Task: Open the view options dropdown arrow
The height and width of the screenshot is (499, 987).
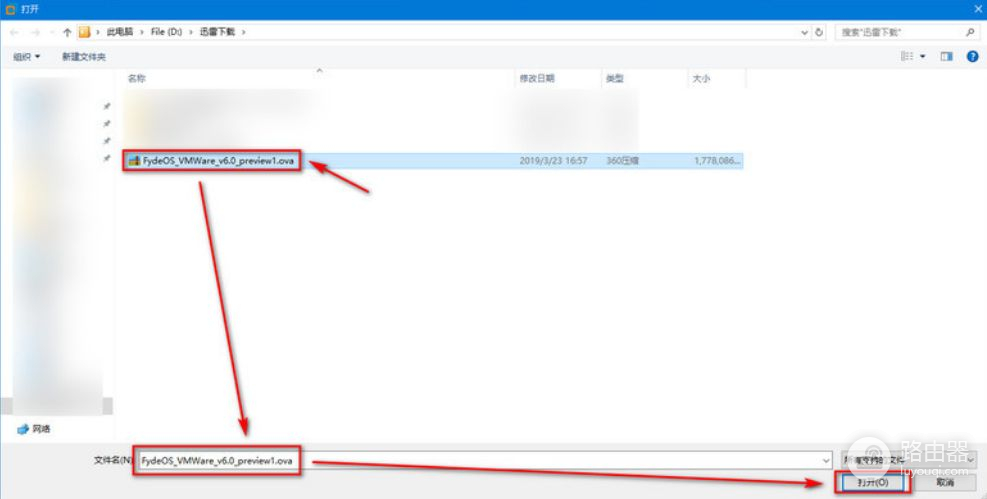Action: [923, 57]
